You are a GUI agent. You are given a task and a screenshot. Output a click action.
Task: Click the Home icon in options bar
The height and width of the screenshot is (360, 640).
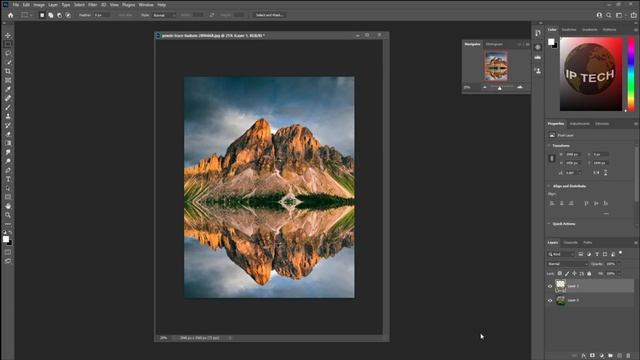point(11,15)
